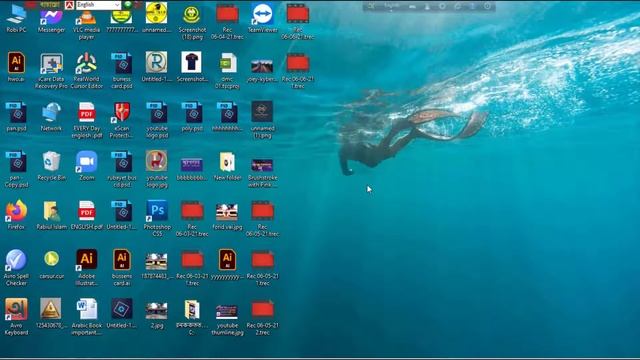Select unnamed (1).png image
Screen dimensions: 640x360
click(x=262, y=120)
